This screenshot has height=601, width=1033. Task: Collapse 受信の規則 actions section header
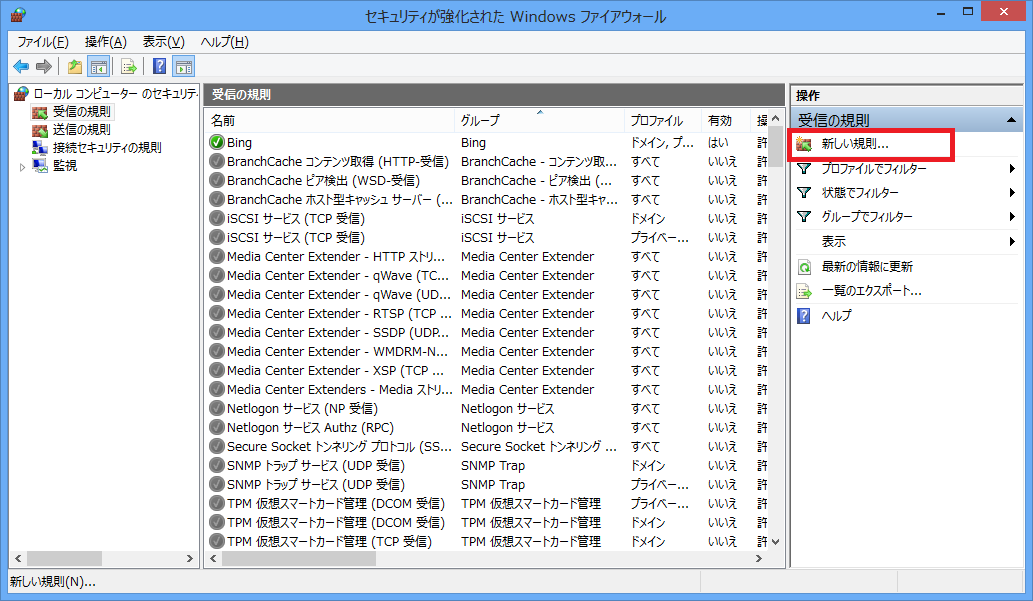coord(1013,120)
